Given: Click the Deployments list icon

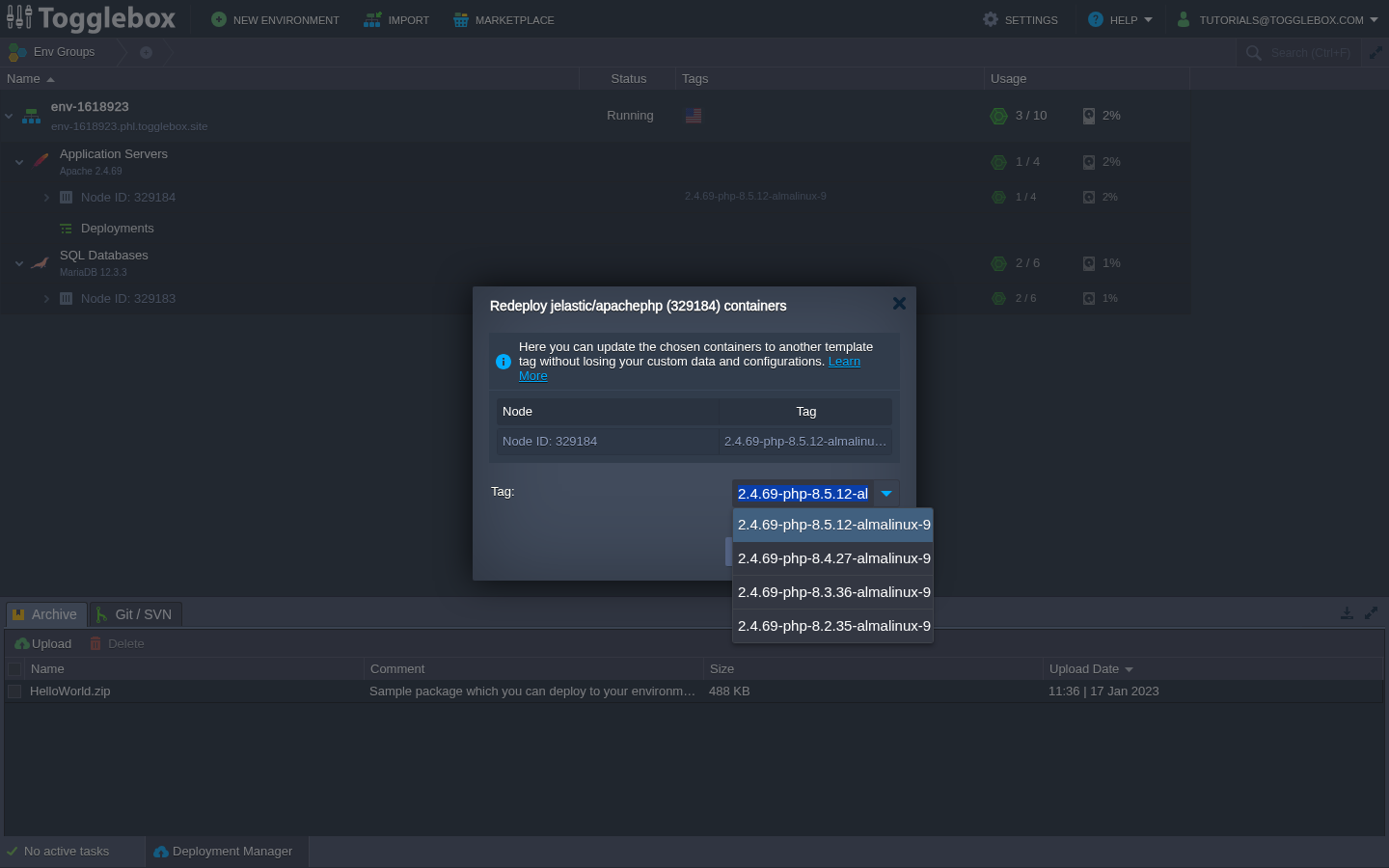Looking at the screenshot, I should [66, 229].
